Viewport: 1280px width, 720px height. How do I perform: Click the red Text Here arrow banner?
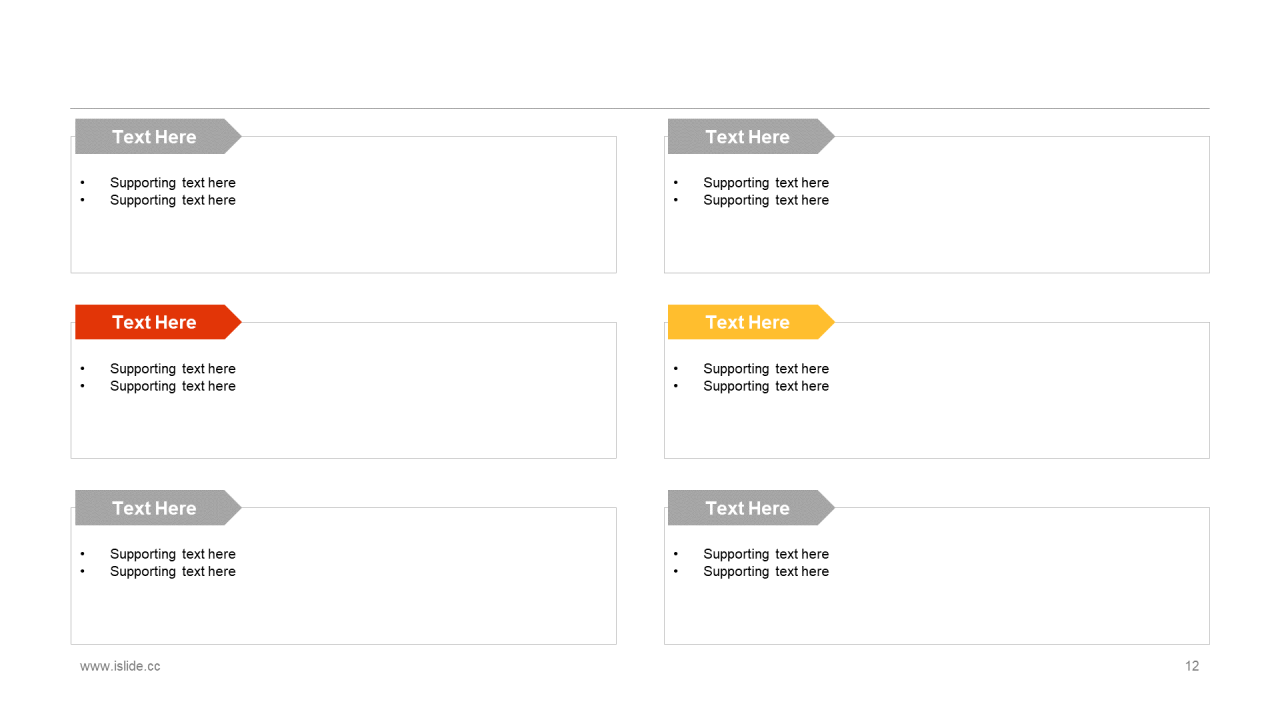point(158,322)
